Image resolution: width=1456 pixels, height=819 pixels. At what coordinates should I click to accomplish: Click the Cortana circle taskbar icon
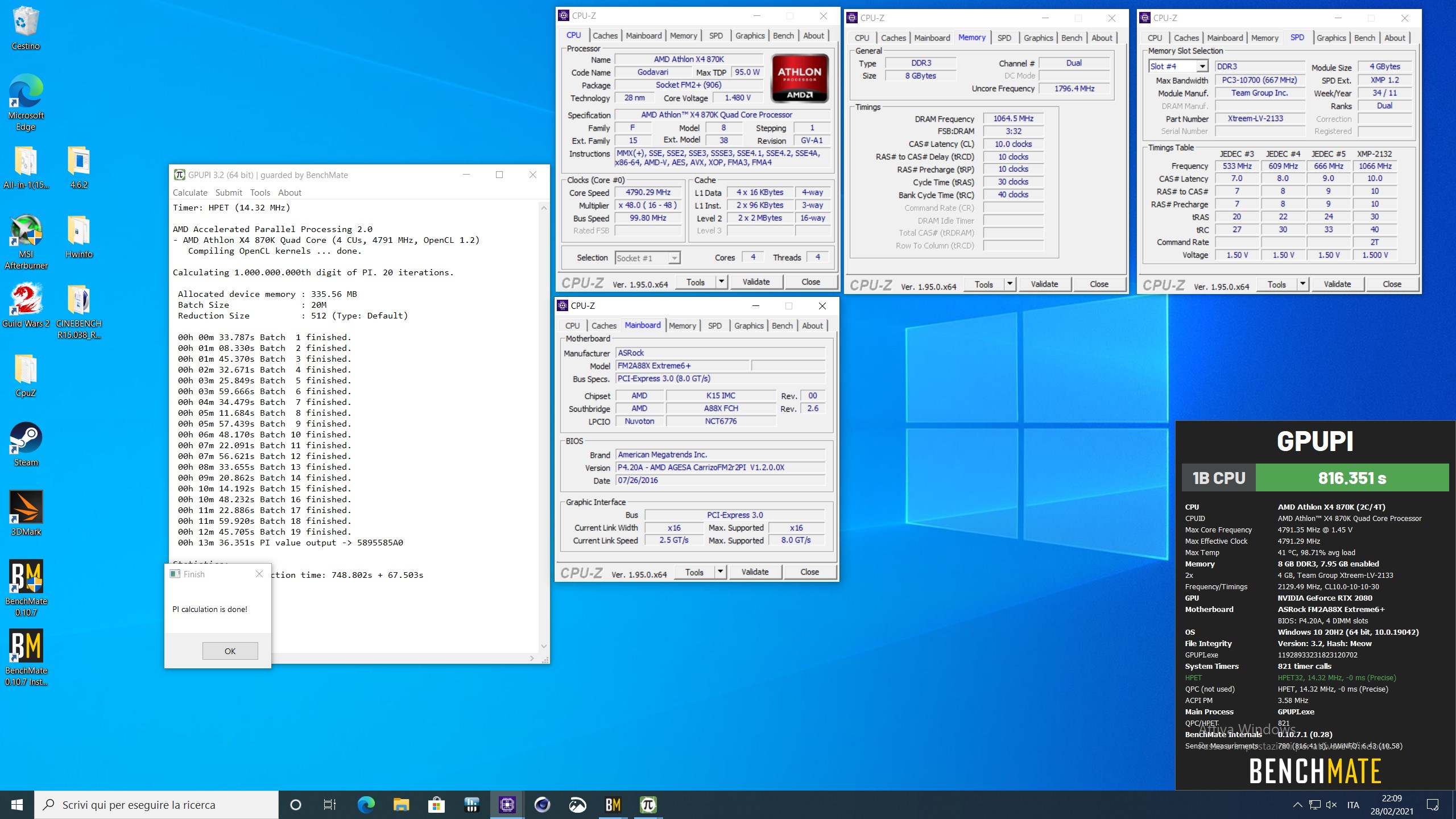click(295, 805)
